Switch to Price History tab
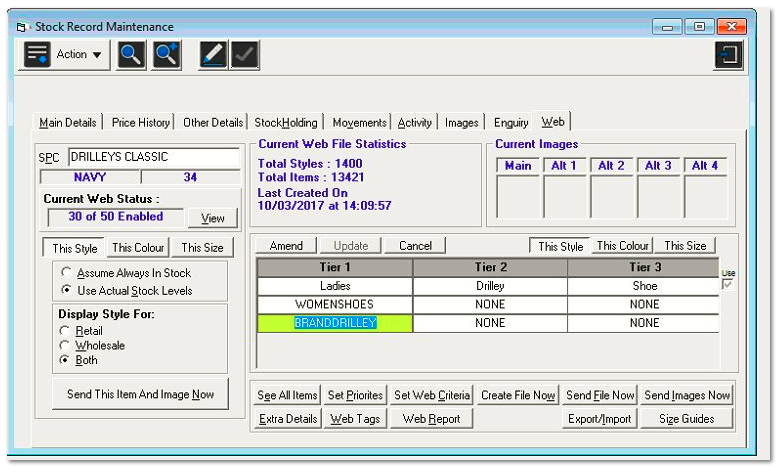The height and width of the screenshot is (473, 776). (x=141, y=122)
